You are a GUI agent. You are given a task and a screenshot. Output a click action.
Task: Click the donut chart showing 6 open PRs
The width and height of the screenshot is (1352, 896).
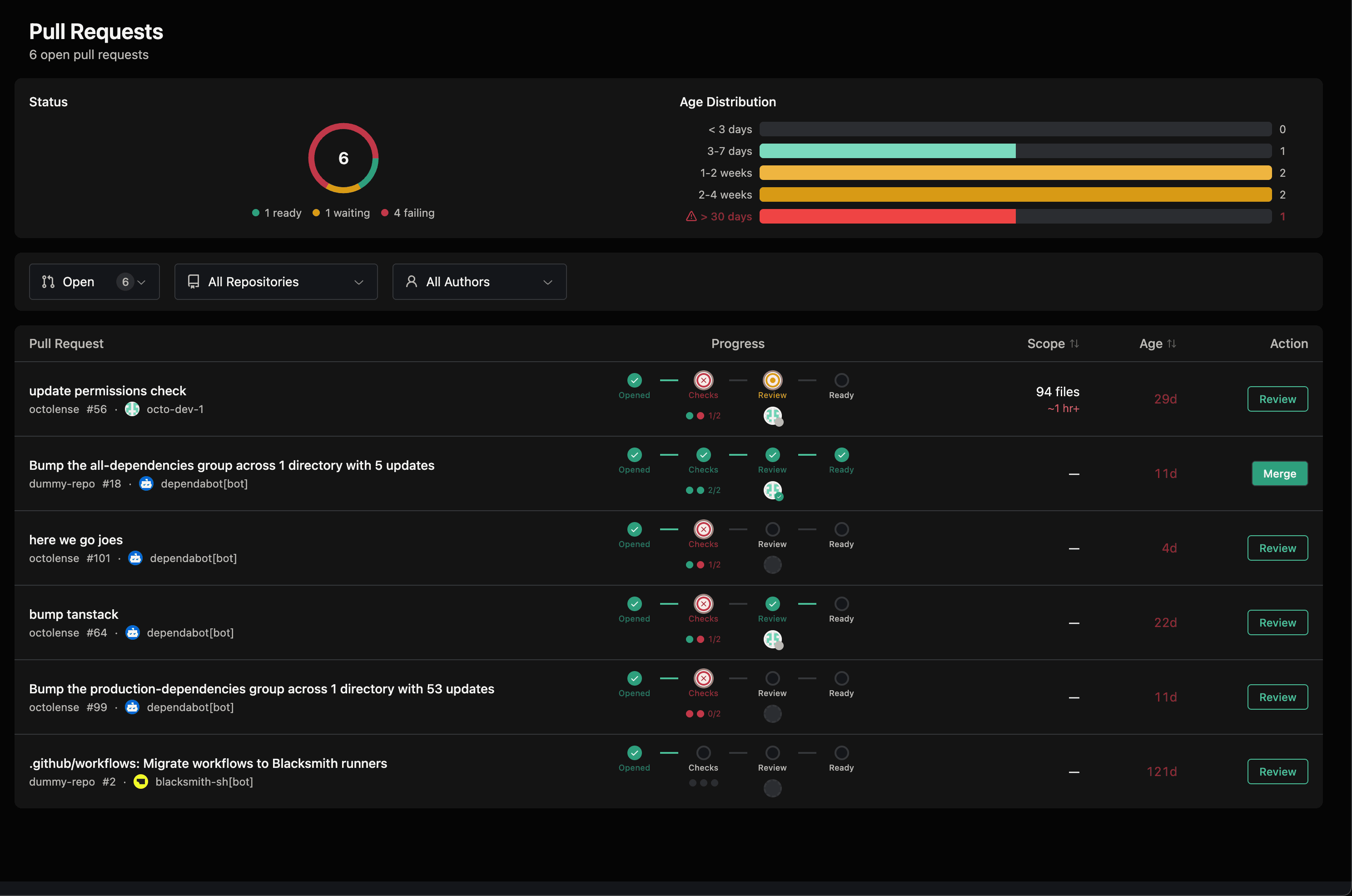pyautogui.click(x=343, y=158)
